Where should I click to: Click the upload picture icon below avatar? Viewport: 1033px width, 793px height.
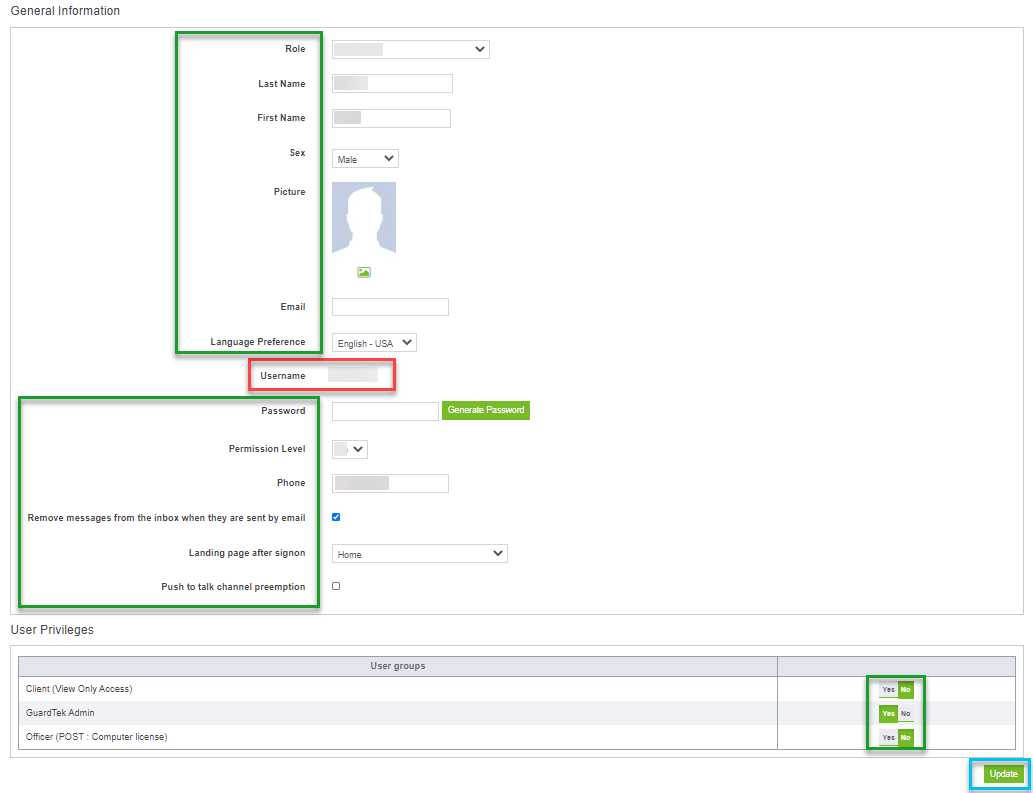[364, 272]
